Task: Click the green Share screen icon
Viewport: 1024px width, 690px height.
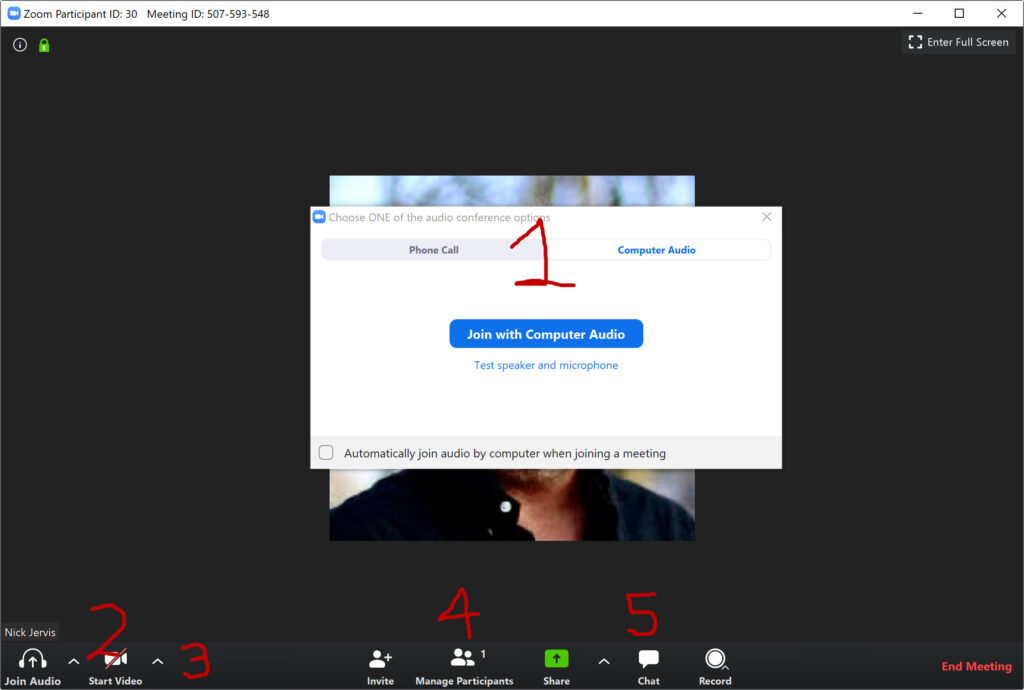Action: (556, 659)
